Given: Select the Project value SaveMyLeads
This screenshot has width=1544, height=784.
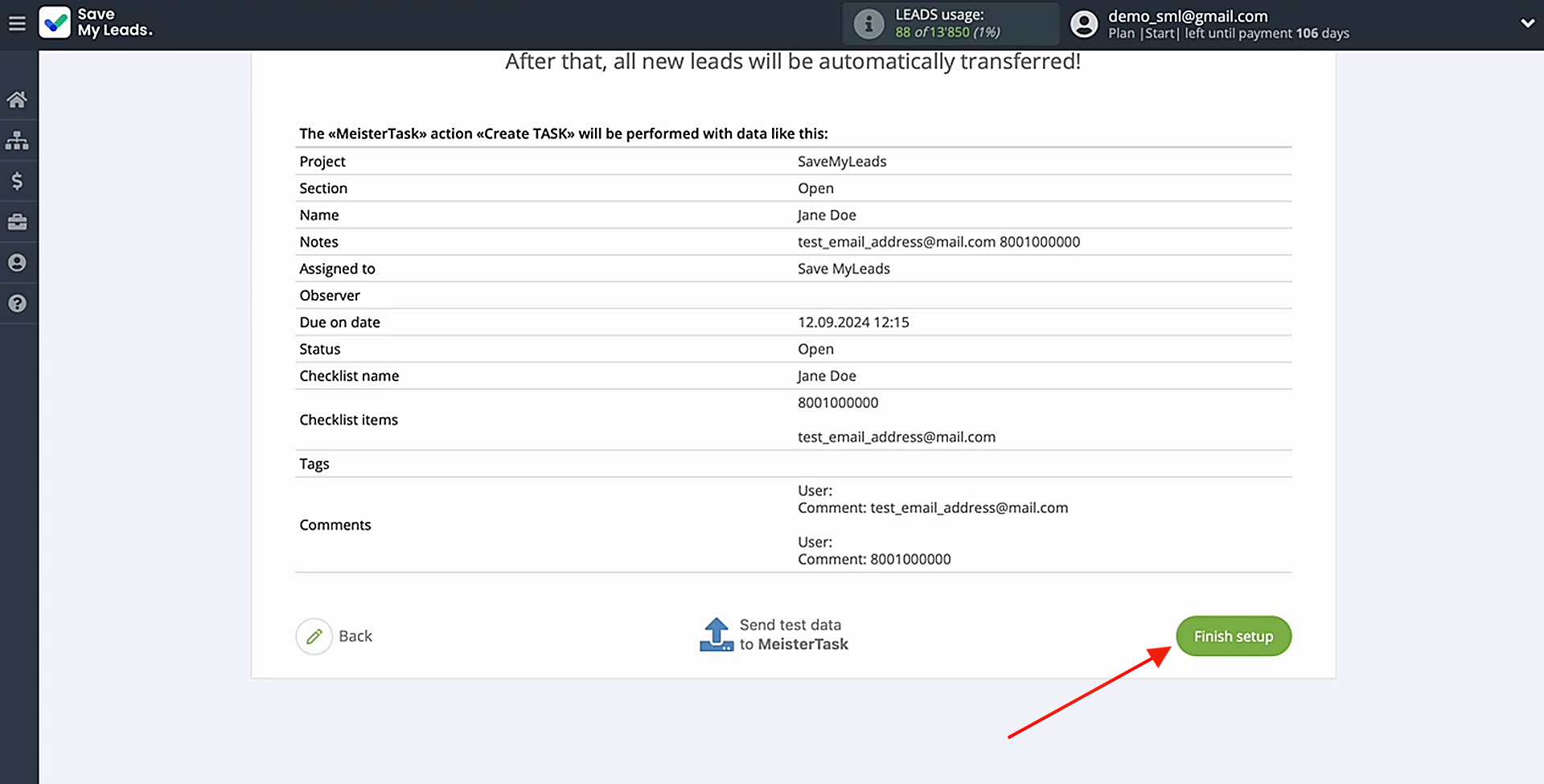Looking at the screenshot, I should point(842,162).
